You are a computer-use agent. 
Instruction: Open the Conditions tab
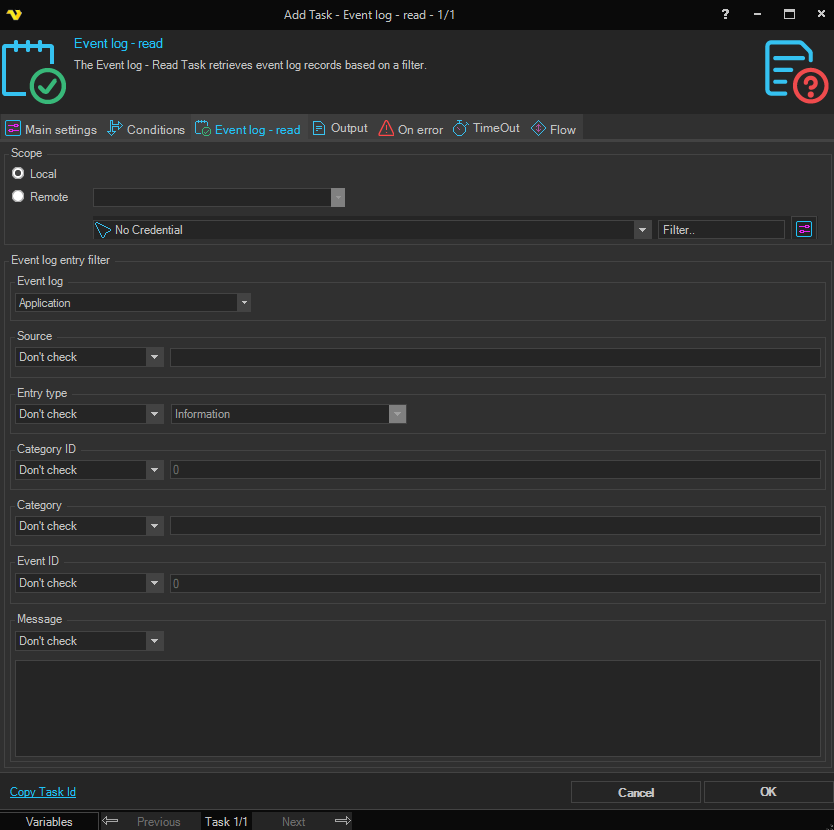pos(146,129)
